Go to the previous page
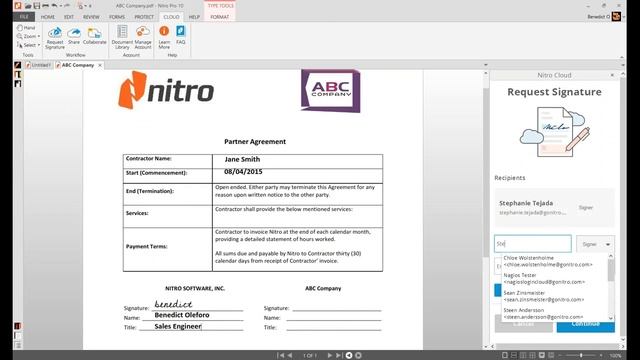 pos(290,356)
